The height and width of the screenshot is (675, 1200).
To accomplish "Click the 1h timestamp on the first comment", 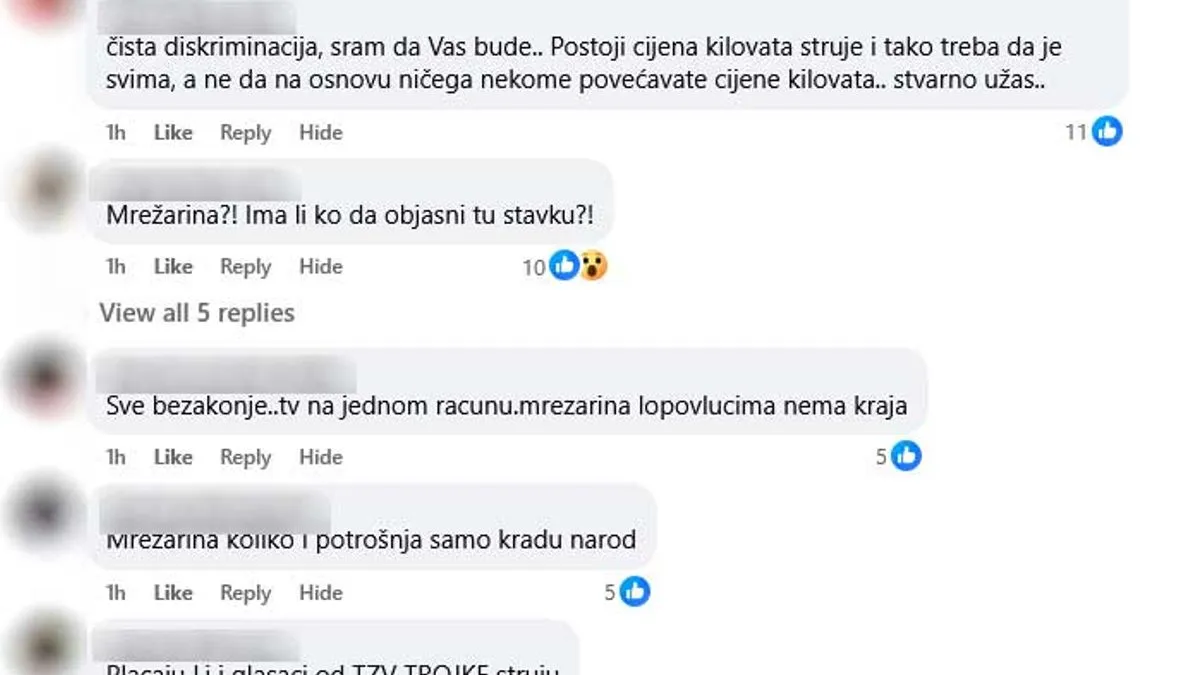I will 114,132.
